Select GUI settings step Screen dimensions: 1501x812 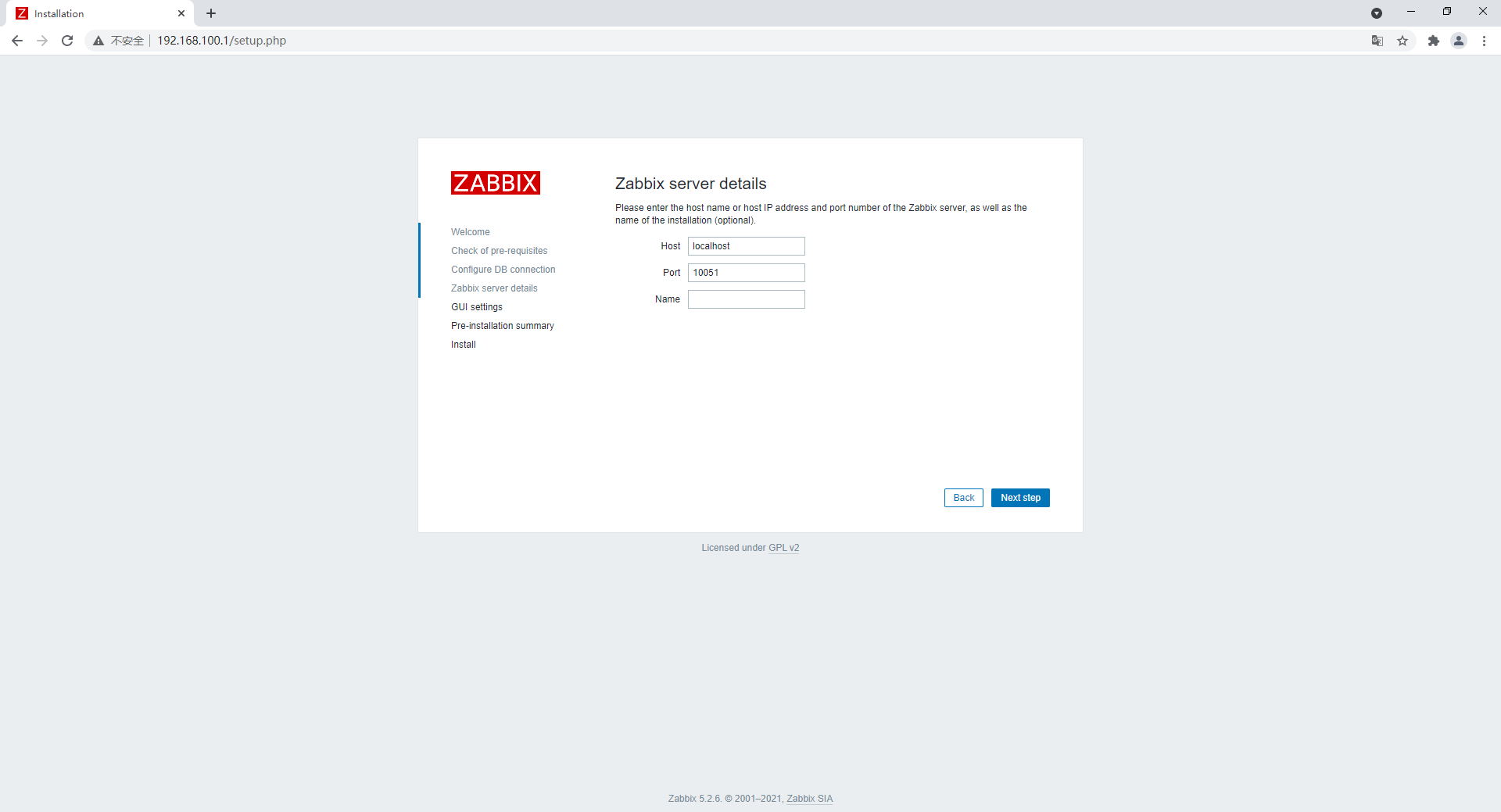(x=477, y=307)
